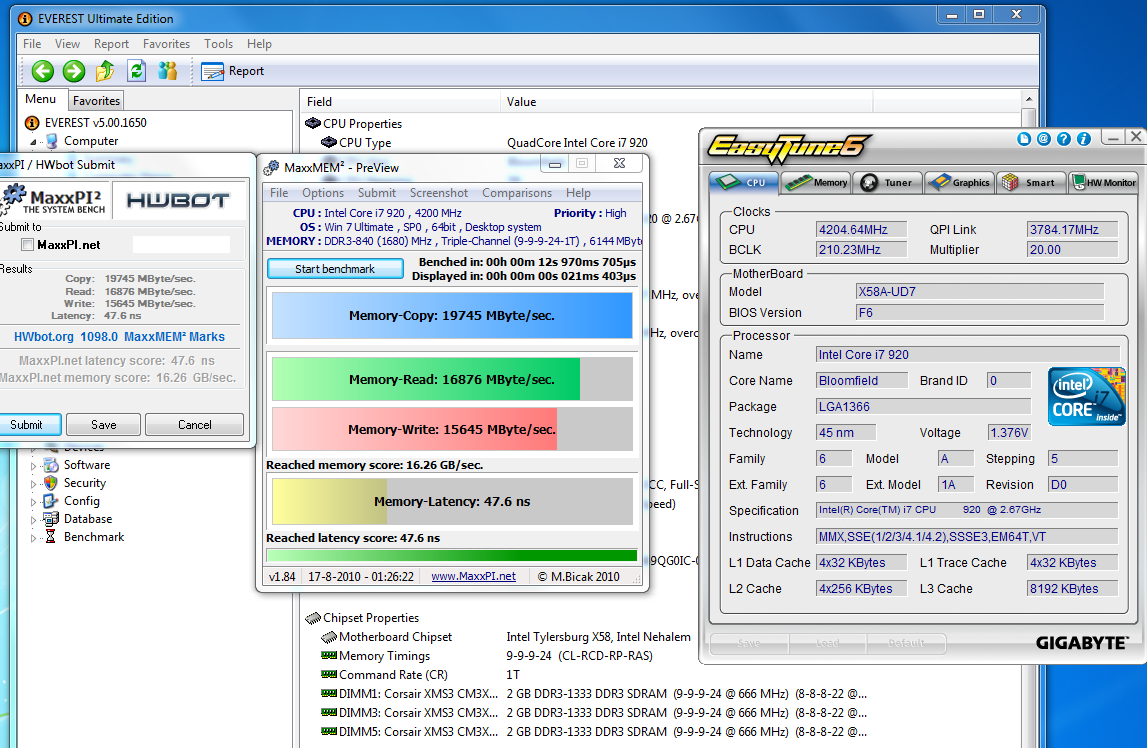Click the EVEREST vertical scrollbar up arrow
This screenshot has width=1147, height=748.
(x=1028, y=99)
